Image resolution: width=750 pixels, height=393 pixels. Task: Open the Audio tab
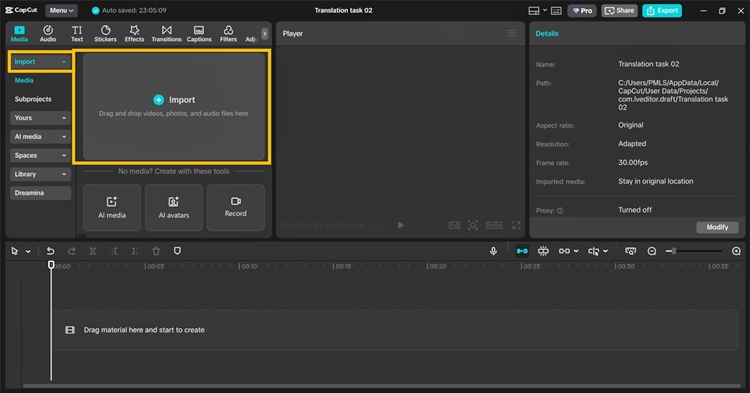(48, 33)
